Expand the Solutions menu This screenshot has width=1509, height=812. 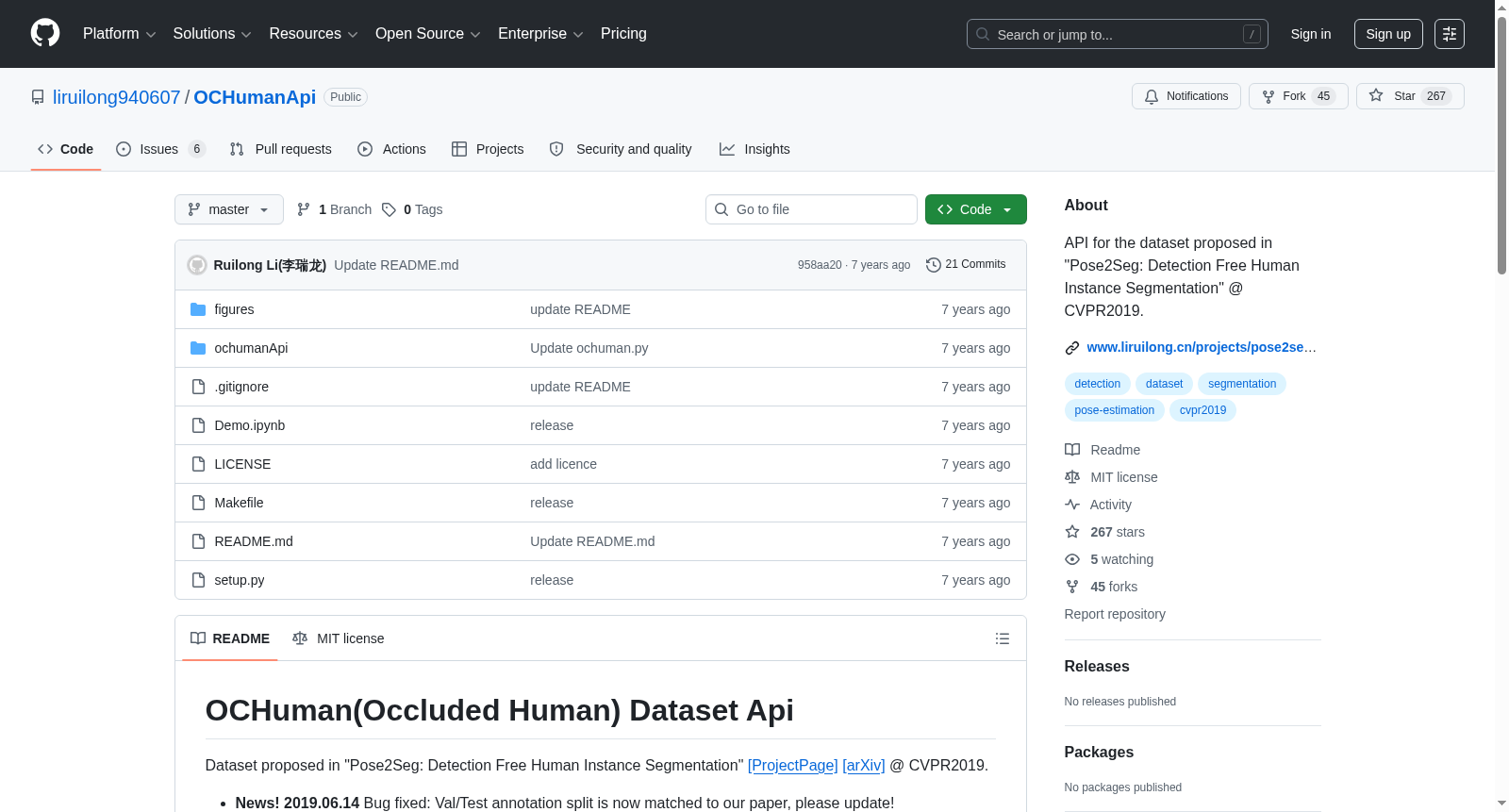[212, 34]
